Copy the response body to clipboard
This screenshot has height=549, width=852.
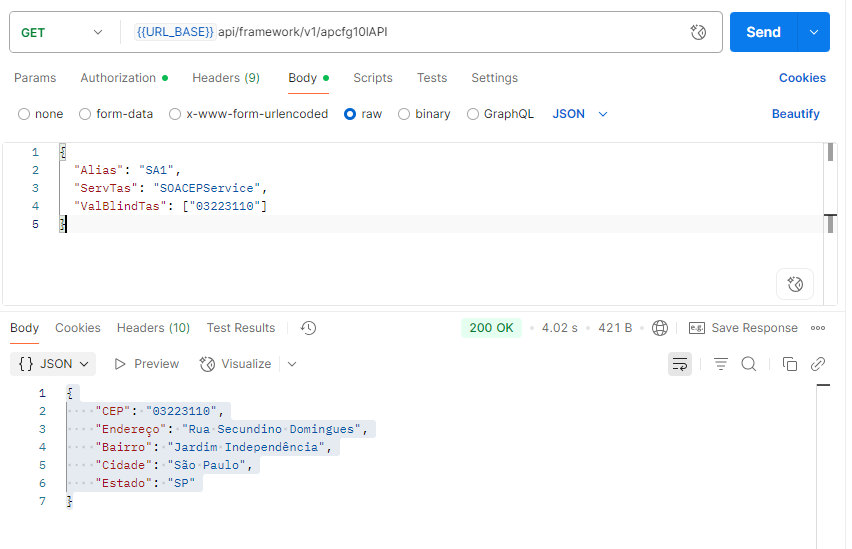[790, 364]
